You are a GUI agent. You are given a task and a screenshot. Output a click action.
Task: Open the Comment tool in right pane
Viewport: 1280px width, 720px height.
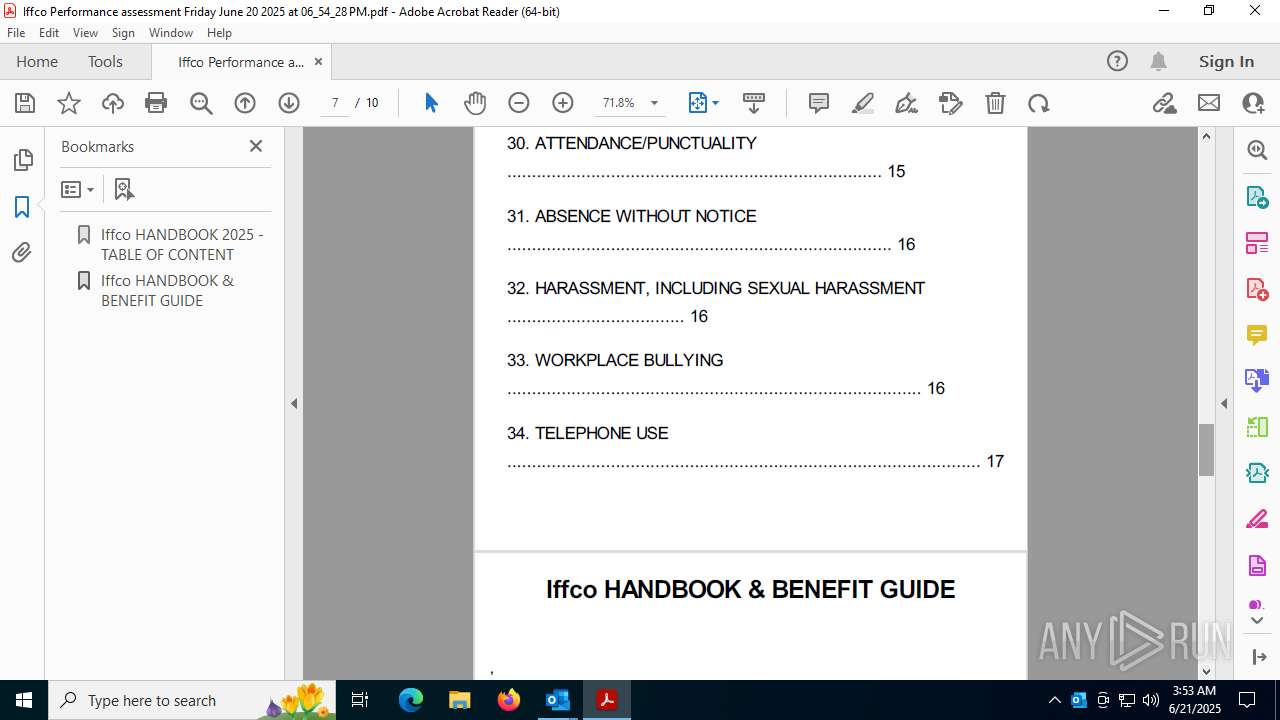click(x=1257, y=334)
